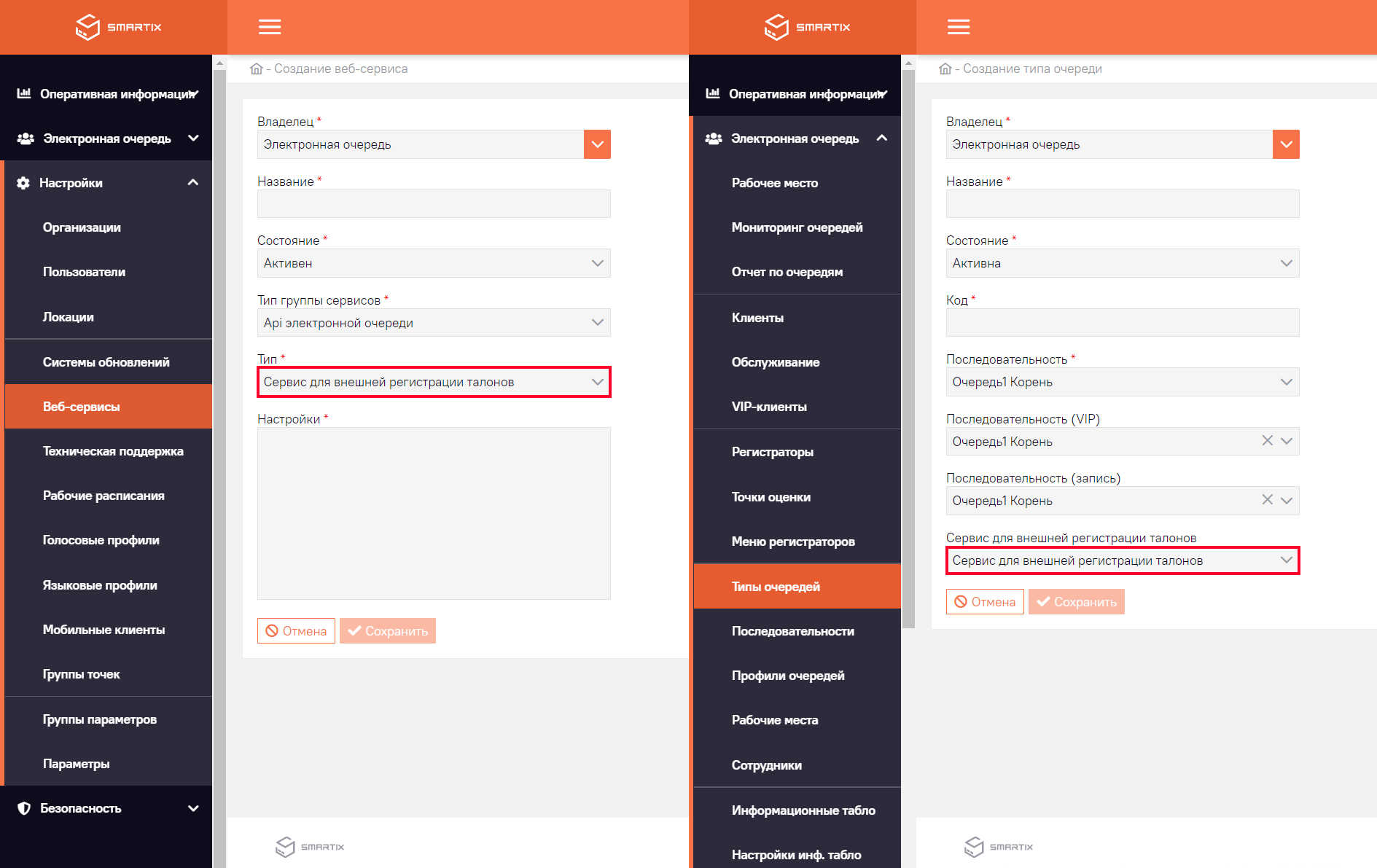Viewport: 1377px width, 868px height.
Task: Open 'Последовательность (запись)' dropdown arrow
Action: coord(1287,500)
